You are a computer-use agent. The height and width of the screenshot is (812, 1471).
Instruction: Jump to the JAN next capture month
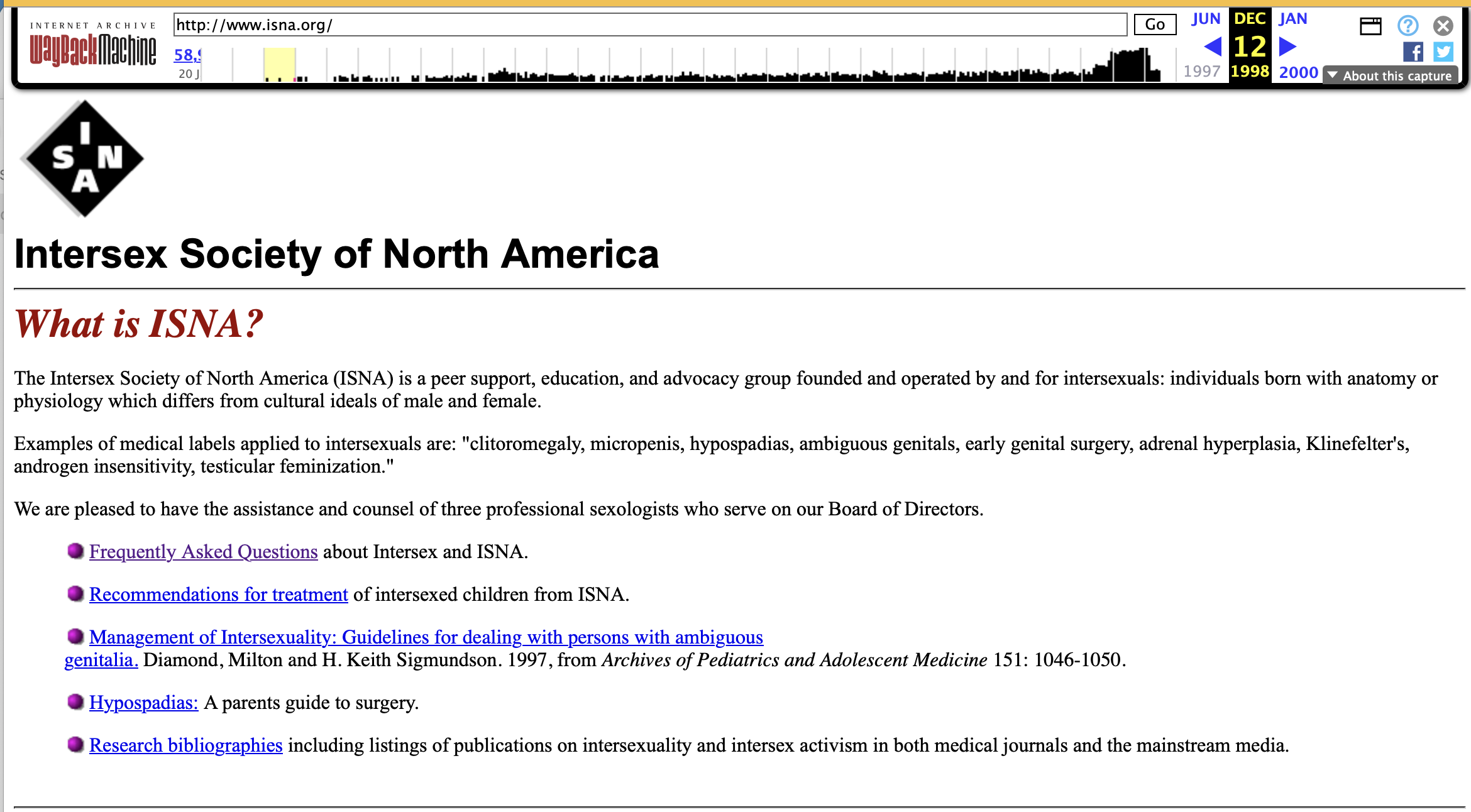(x=1293, y=19)
